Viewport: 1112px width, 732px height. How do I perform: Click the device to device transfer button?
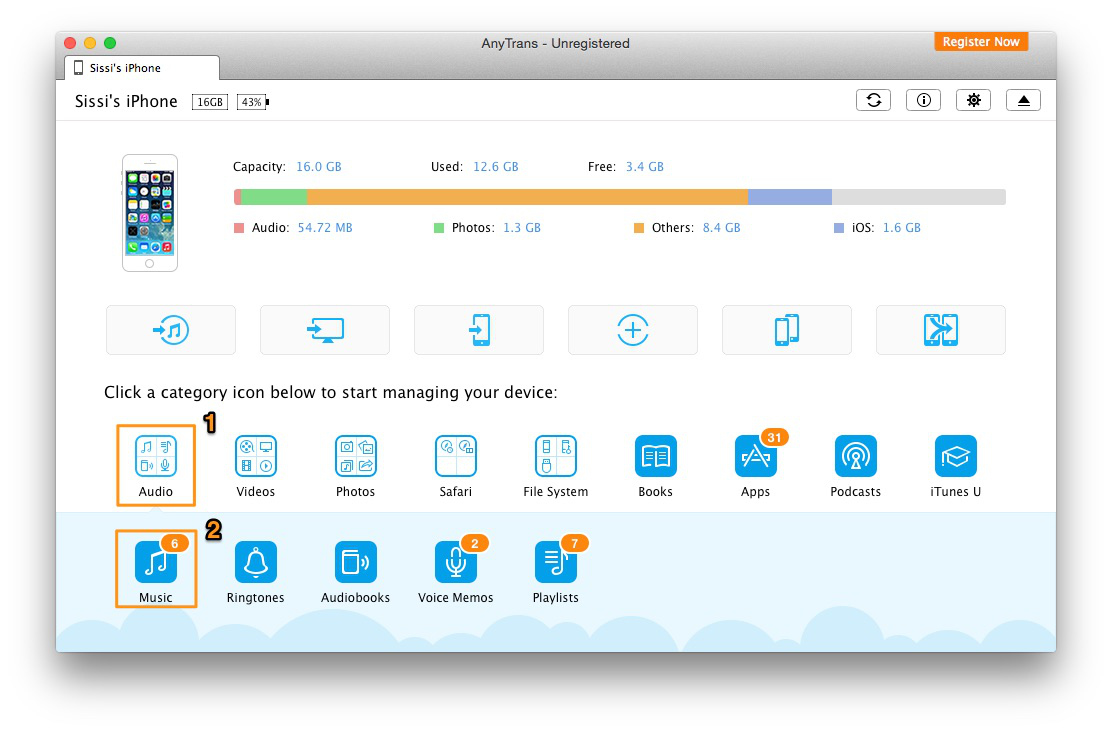pyautogui.click(x=786, y=330)
